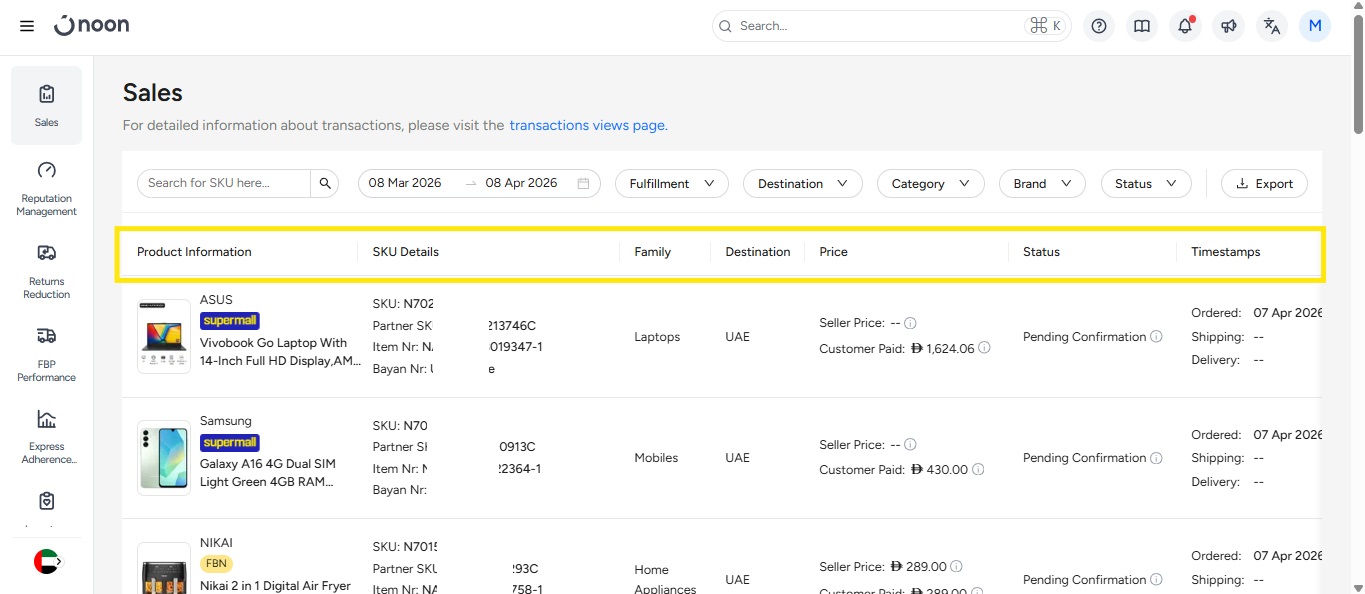Open the notifications bell
Viewport: 1365px width, 594px height.
[x=1185, y=26]
